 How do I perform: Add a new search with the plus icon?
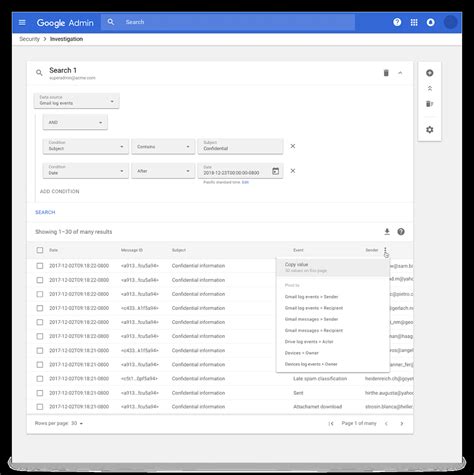tap(429, 73)
